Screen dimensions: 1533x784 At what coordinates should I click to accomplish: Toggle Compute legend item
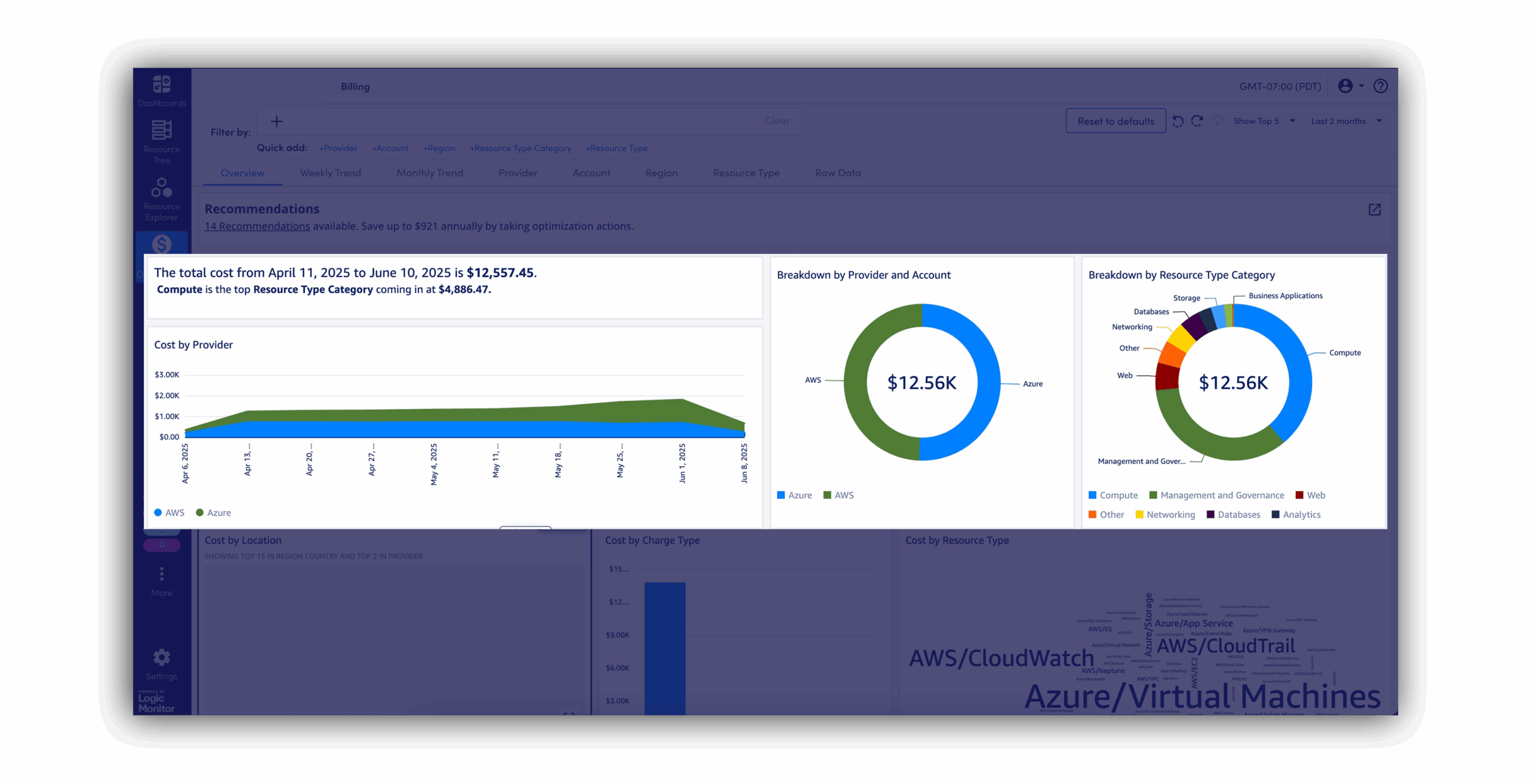pos(1113,496)
